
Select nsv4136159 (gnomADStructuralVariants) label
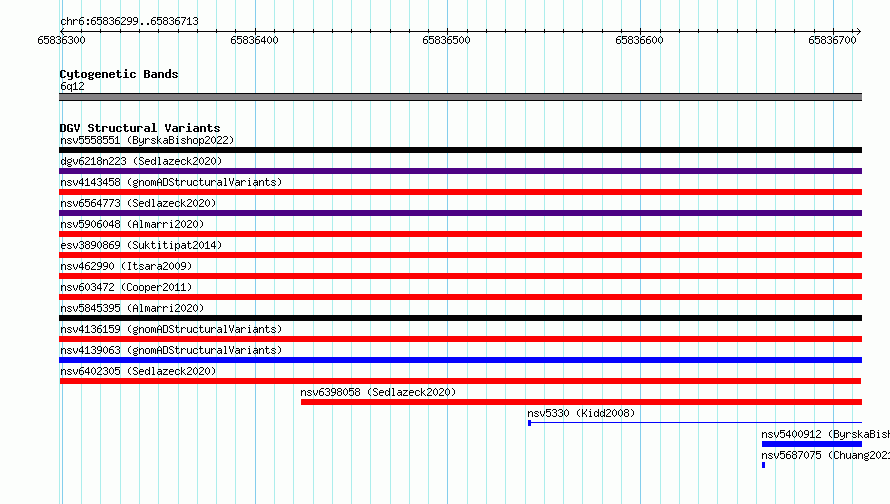click(171, 329)
